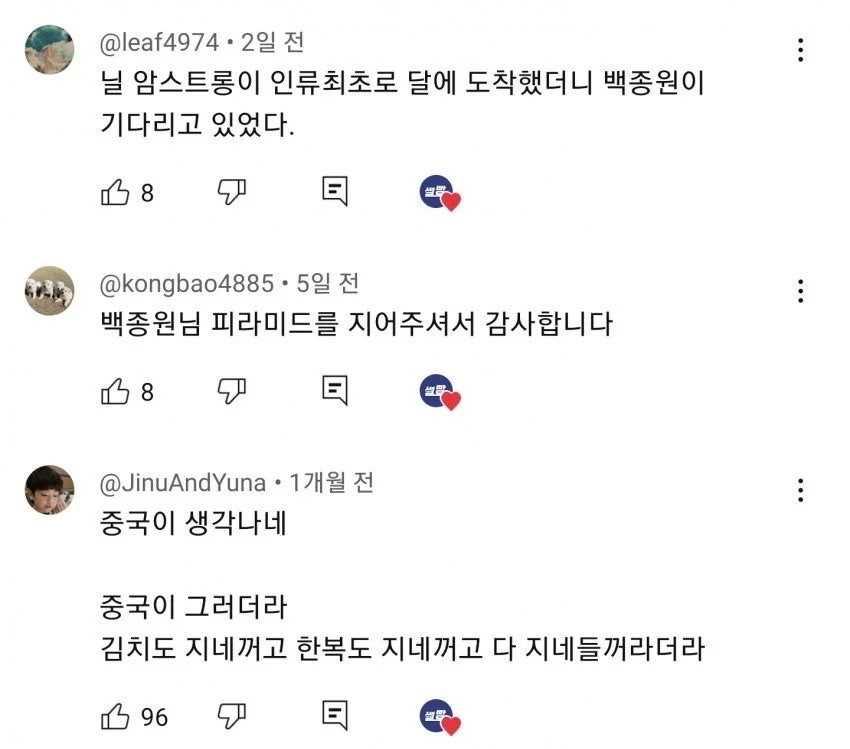Like the @JinuAndYuna comment
The image size is (850, 749).
point(116,715)
